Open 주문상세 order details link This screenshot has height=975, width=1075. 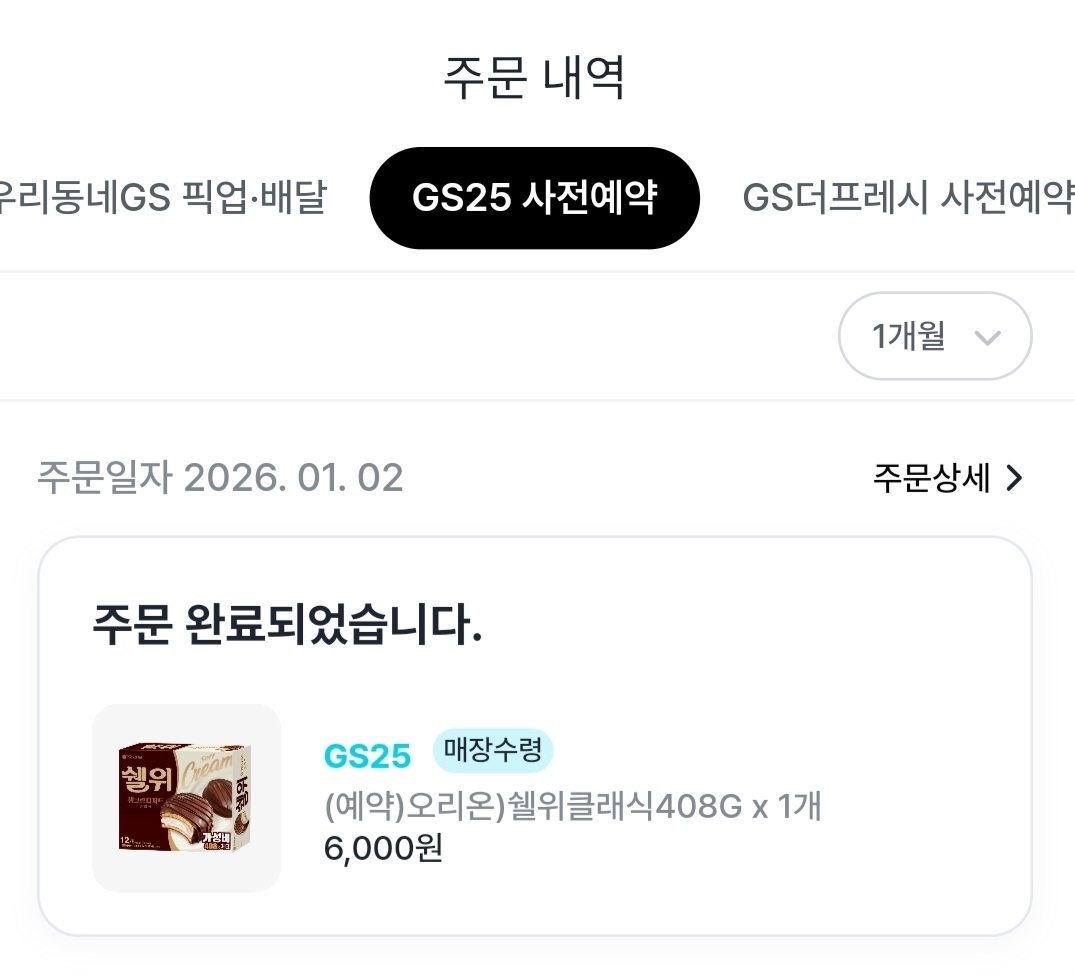932,478
